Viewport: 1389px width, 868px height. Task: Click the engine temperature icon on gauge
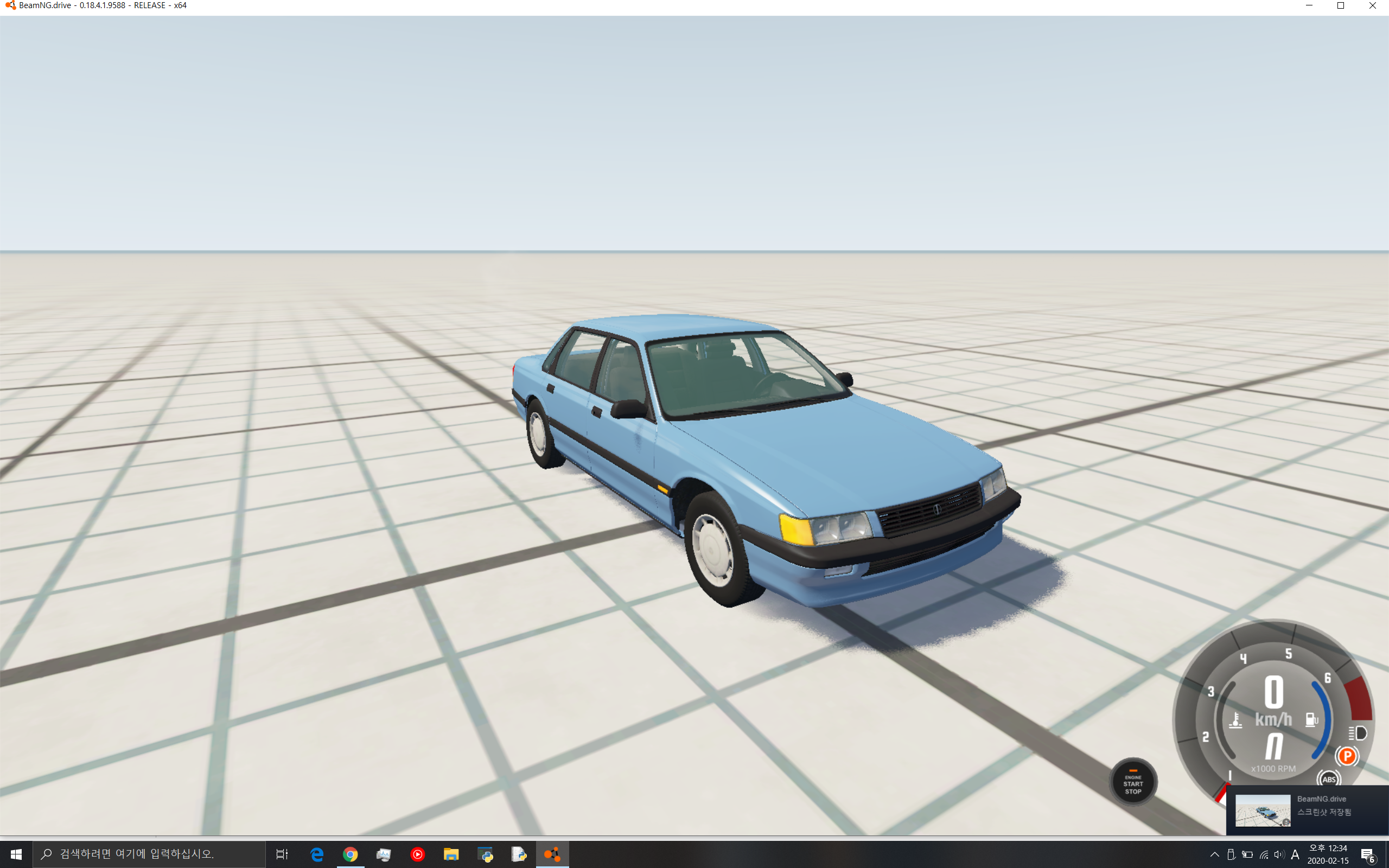[x=1236, y=720]
